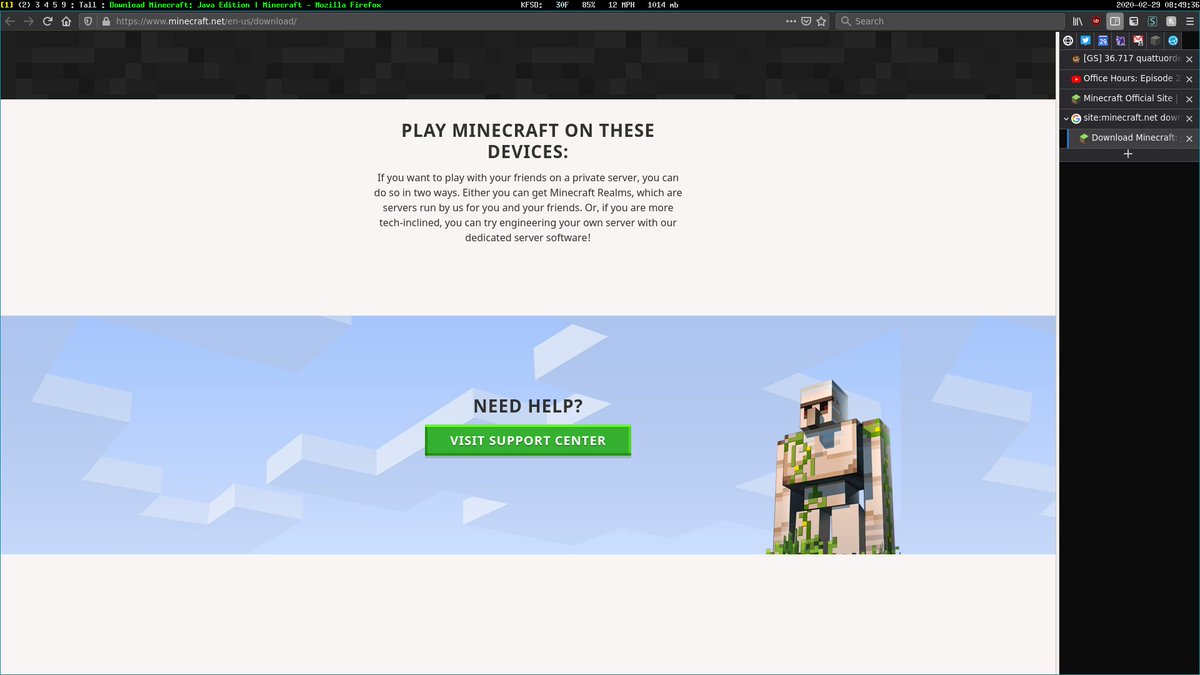This screenshot has height=675, width=1200.
Task: Open the Twitter pinned tab
Action: (1085, 41)
